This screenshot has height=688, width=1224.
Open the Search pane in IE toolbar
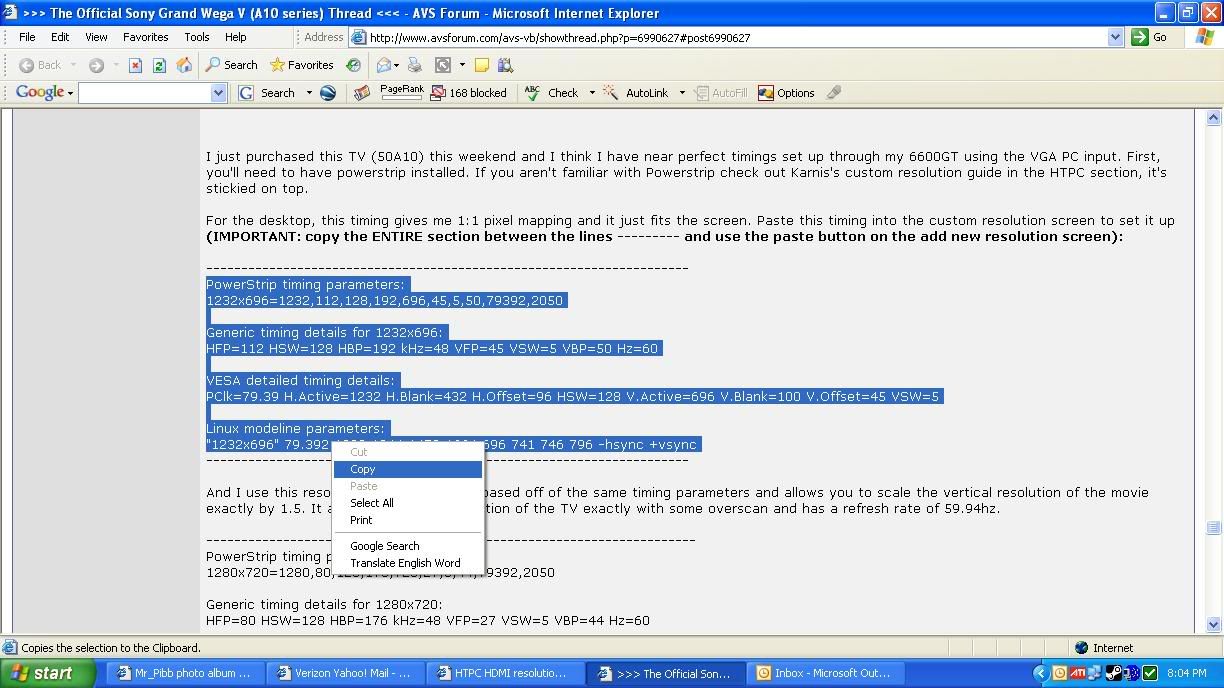(232, 65)
